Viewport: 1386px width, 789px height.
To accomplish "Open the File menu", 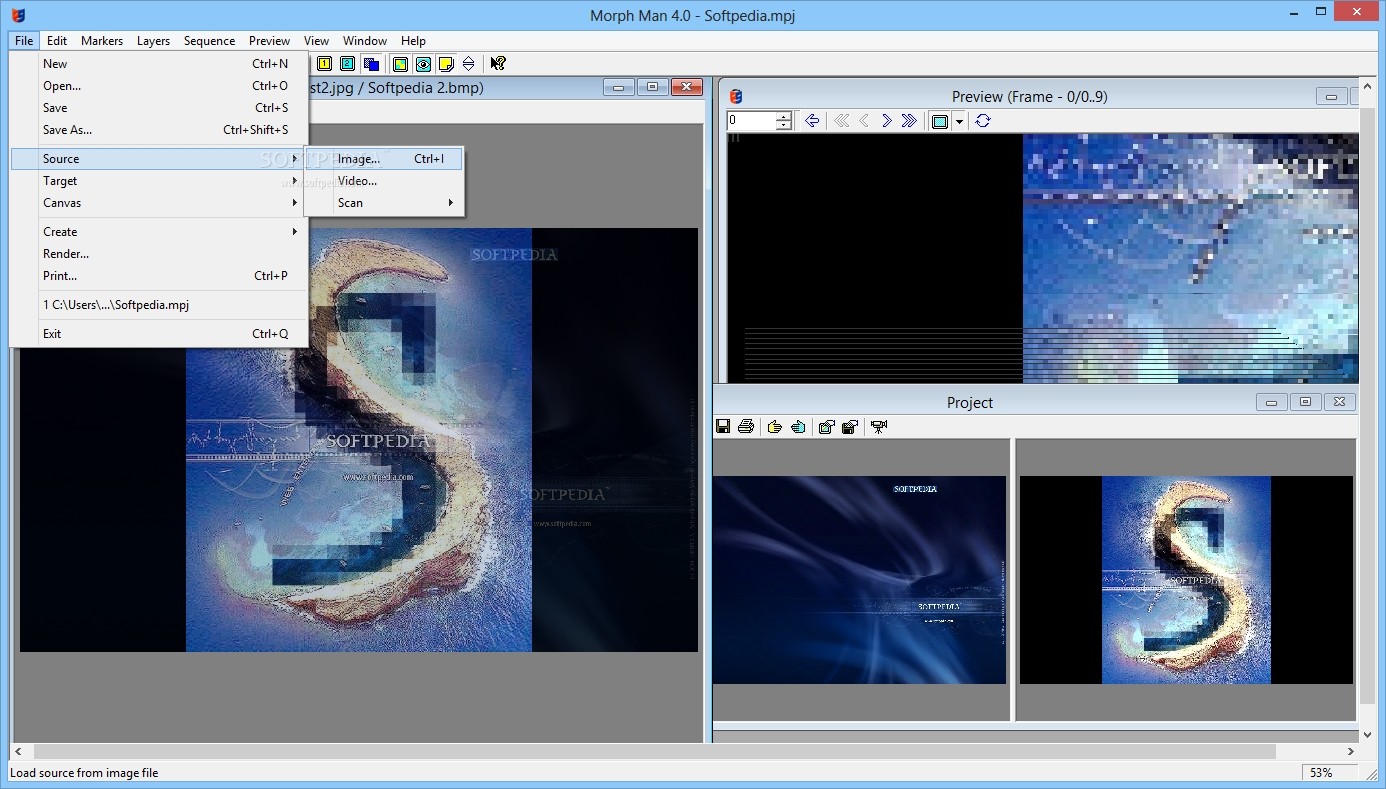I will click(24, 41).
